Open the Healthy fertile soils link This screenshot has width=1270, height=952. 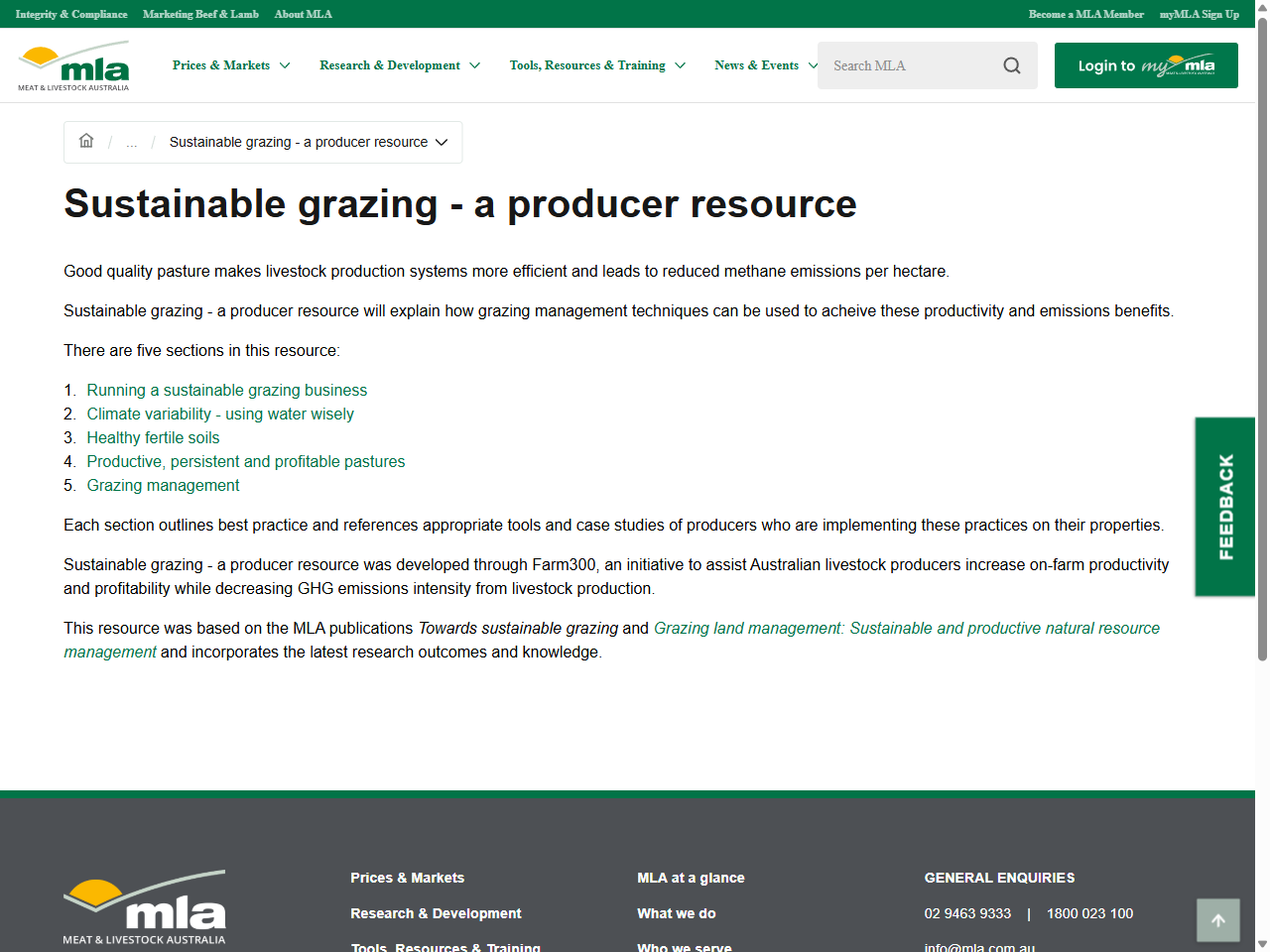click(153, 437)
